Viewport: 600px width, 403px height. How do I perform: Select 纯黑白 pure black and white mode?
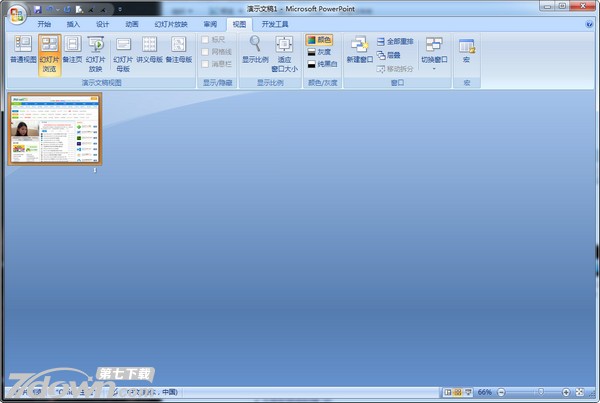323,64
